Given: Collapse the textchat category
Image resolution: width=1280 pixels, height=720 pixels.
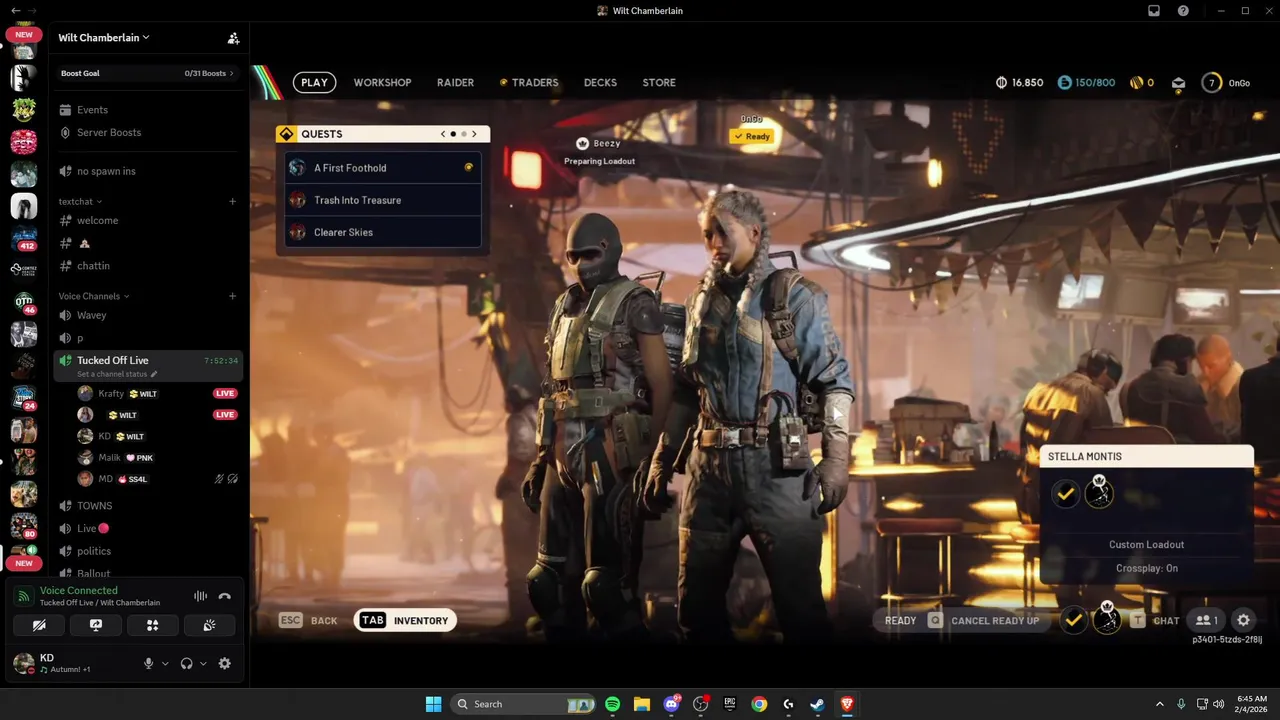Looking at the screenshot, I should [80, 202].
